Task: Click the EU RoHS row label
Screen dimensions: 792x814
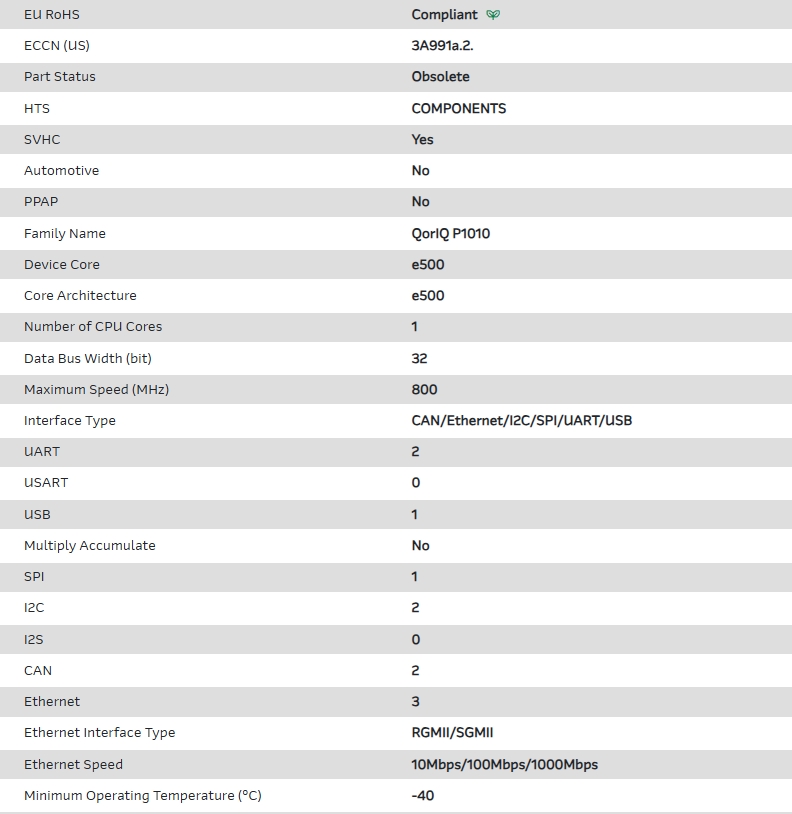Action: (52, 15)
